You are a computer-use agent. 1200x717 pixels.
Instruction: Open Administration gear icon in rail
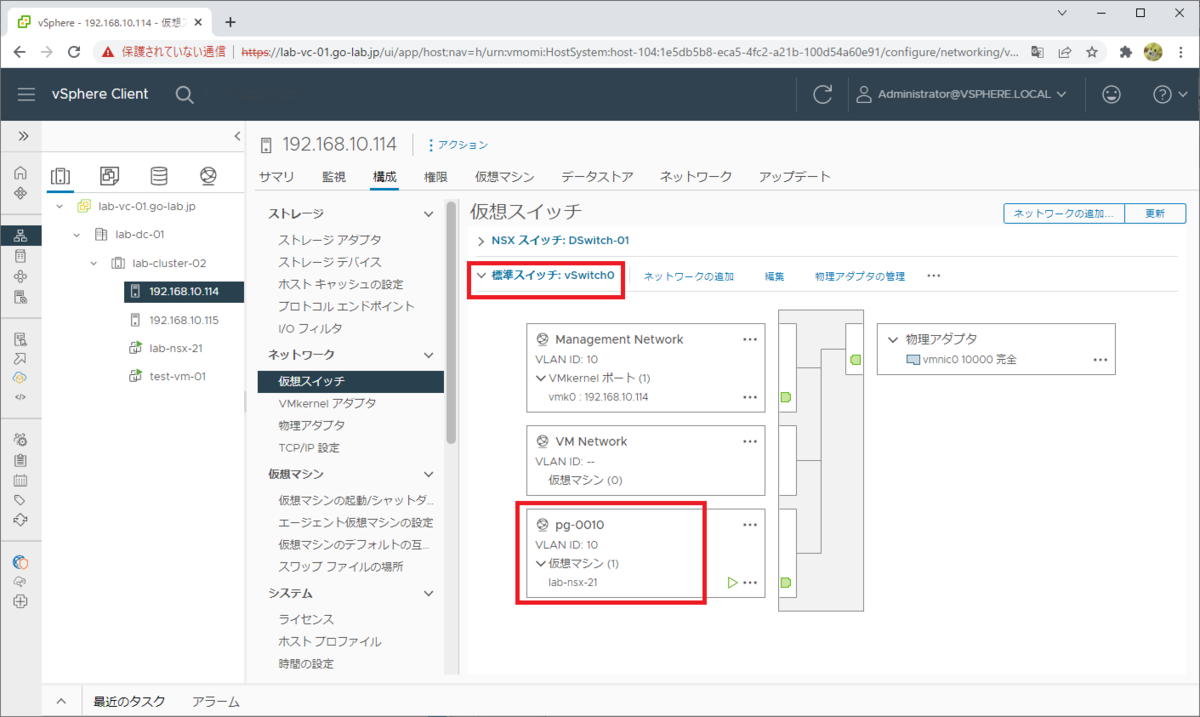pyautogui.click(x=21, y=439)
